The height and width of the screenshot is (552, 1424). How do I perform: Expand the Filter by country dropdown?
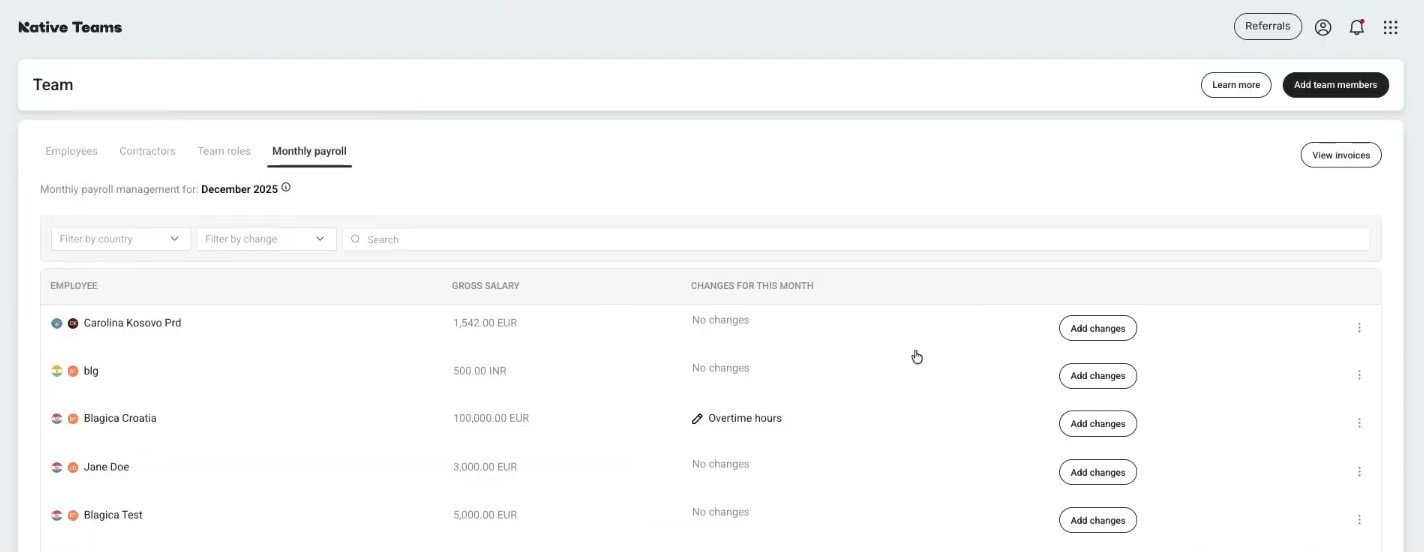pyautogui.click(x=120, y=239)
